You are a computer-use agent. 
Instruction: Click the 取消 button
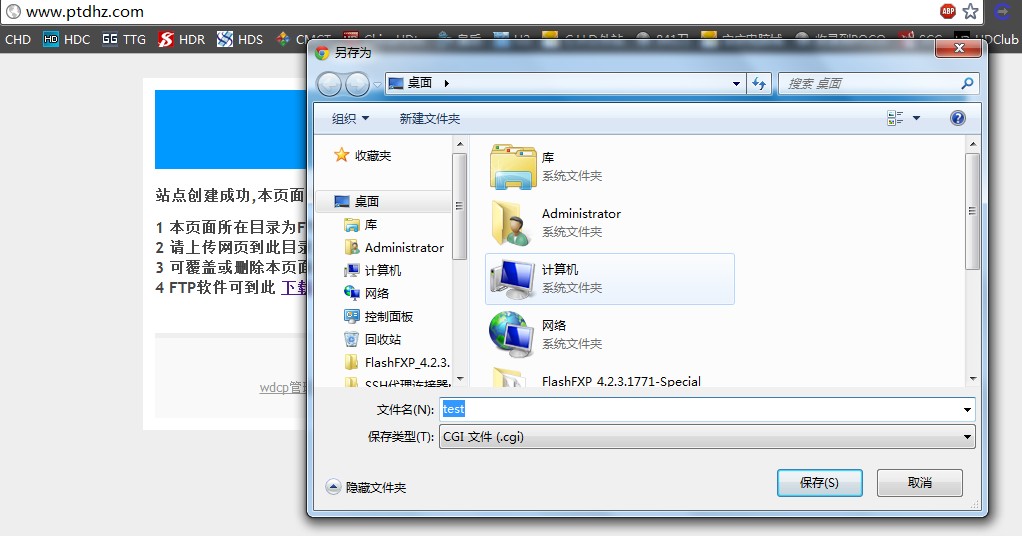click(x=919, y=483)
